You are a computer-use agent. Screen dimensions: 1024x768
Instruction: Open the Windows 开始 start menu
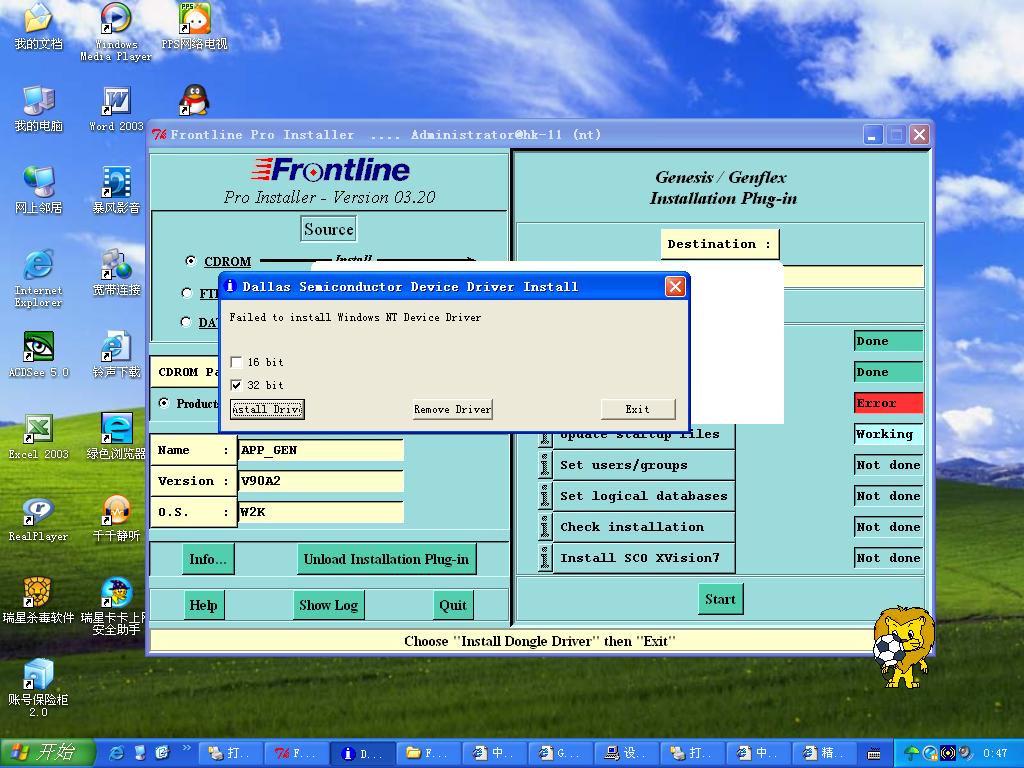click(47, 753)
